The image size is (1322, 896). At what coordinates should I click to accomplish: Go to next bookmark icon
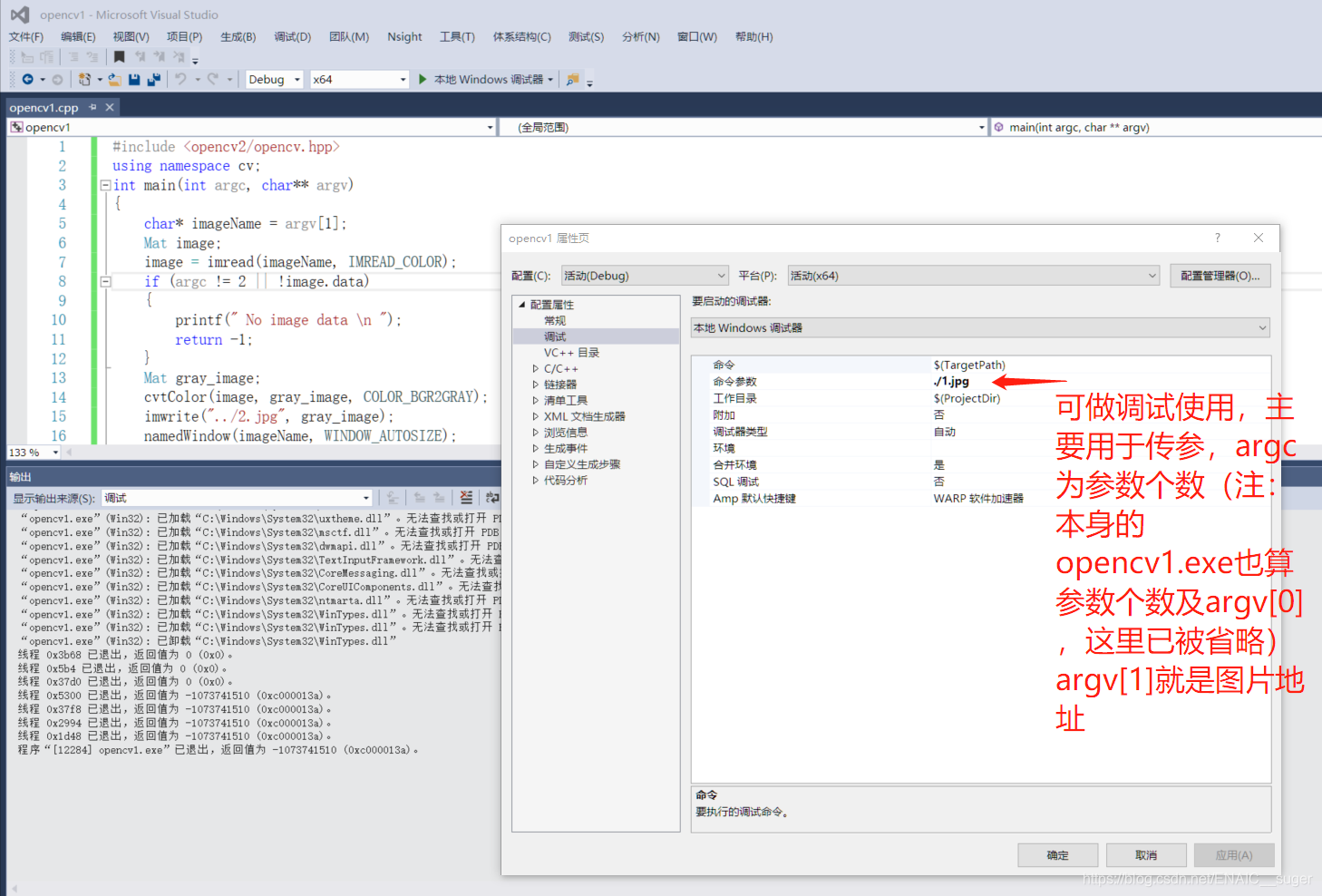[160, 56]
